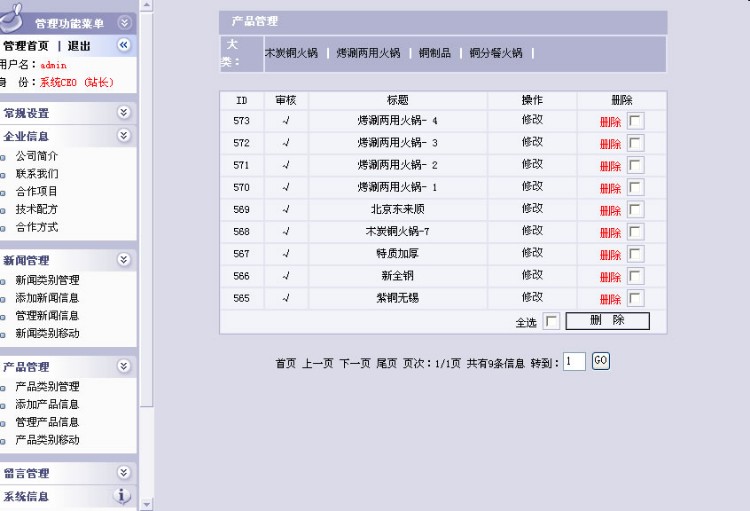Click the 删 除 batch delete button
This screenshot has width=750, height=511.
pos(607,321)
